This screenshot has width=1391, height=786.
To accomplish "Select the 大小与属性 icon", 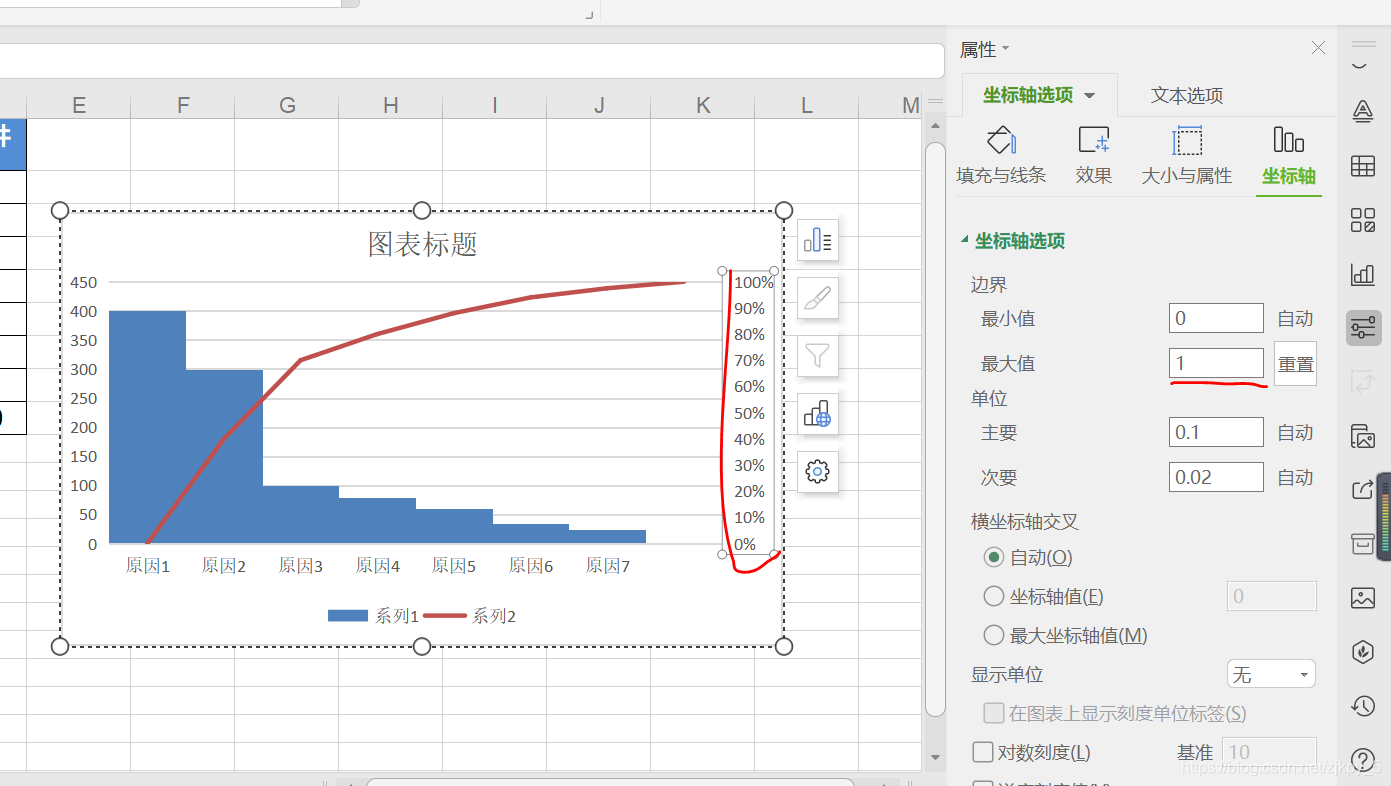I will click(x=1187, y=140).
